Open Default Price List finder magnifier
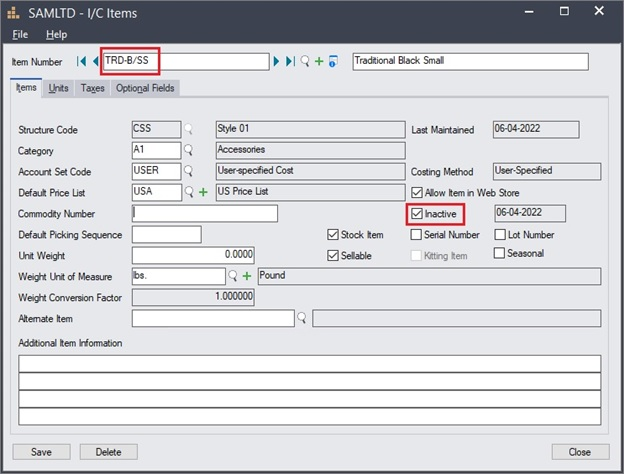This screenshot has width=624, height=474. click(x=189, y=192)
